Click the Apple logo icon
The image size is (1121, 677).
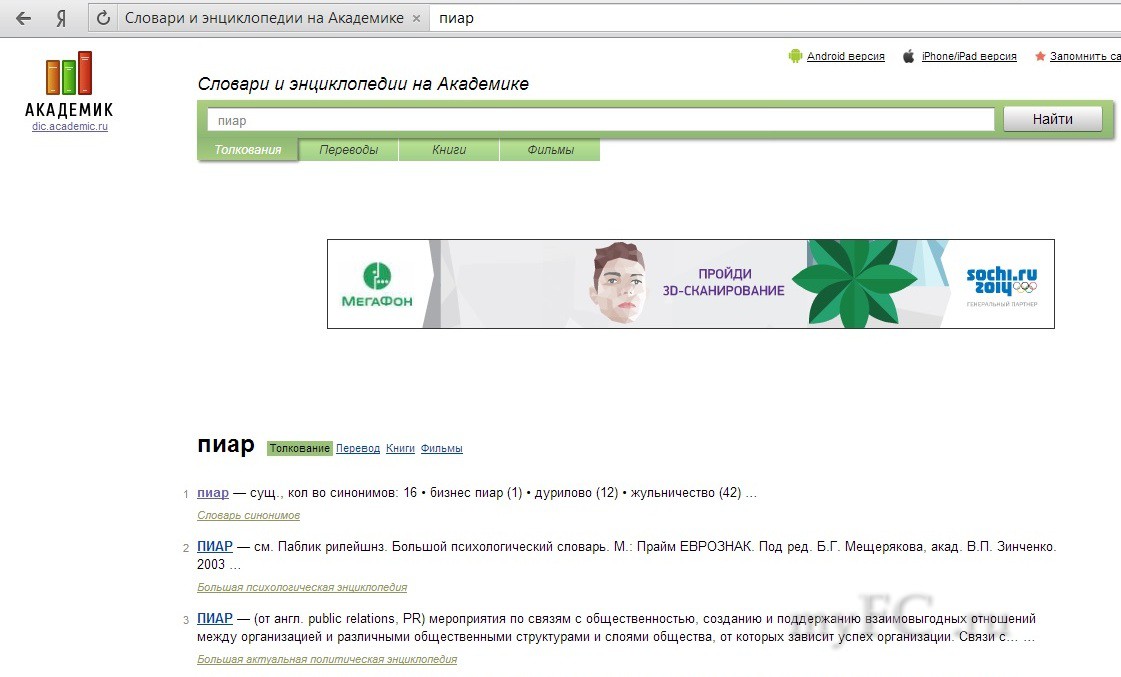click(x=909, y=57)
